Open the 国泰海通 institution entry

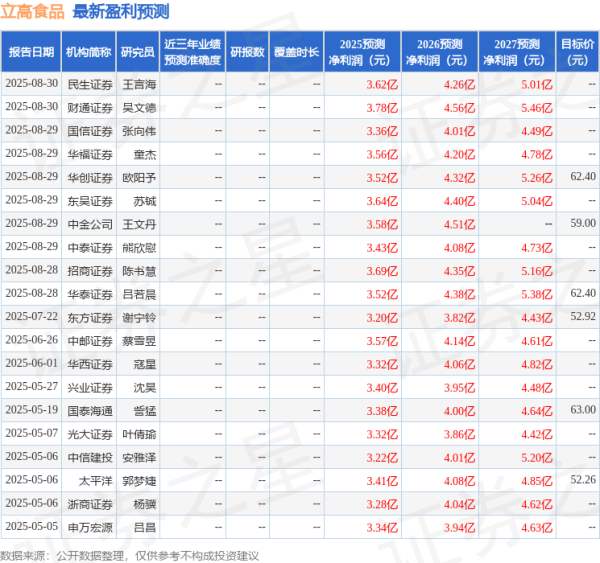click(88, 409)
